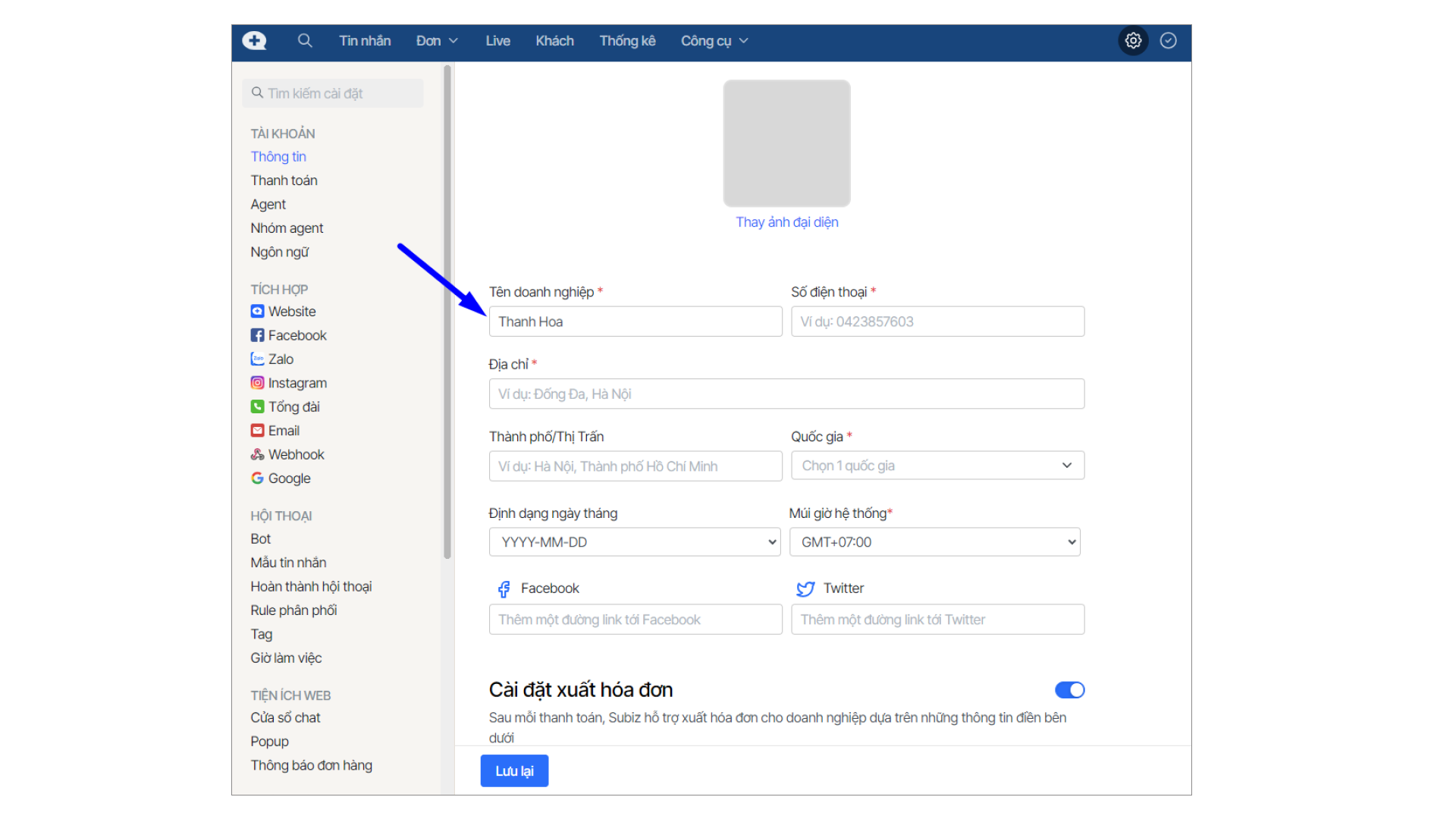Open Webhook integration settings
The width and height of the screenshot is (1456, 819).
point(295,455)
